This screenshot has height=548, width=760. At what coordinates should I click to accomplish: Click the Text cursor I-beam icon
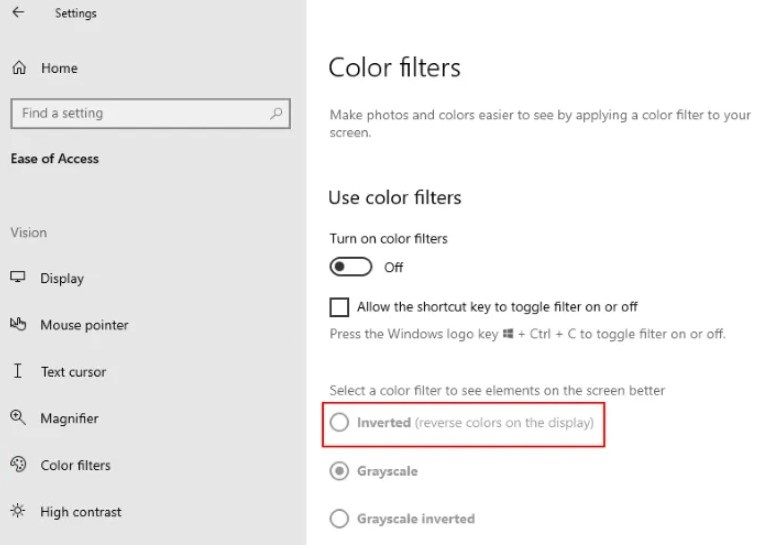pos(17,371)
